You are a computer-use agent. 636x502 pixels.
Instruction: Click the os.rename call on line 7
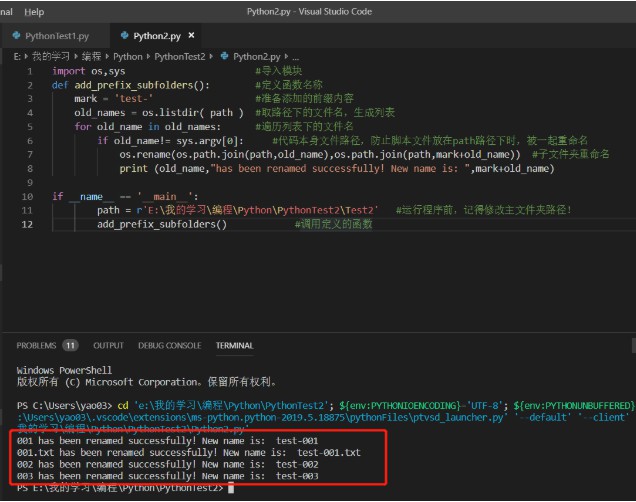pyautogui.click(x=320, y=154)
